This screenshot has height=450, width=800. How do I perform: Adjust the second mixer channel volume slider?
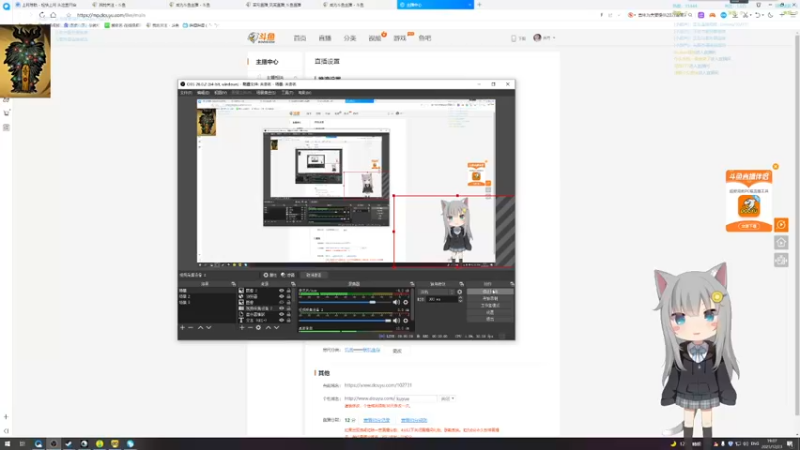(345, 320)
